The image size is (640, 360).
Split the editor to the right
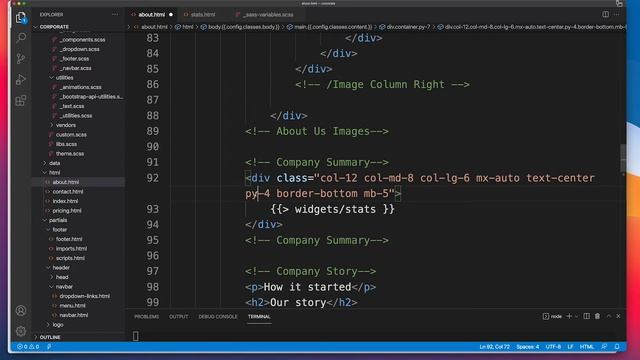click(605, 14)
